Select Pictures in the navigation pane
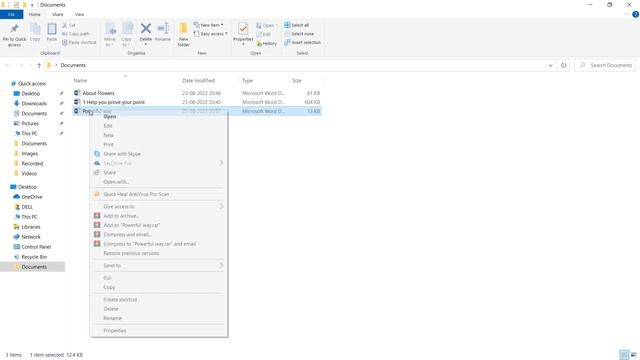640x360 pixels. click(30, 124)
